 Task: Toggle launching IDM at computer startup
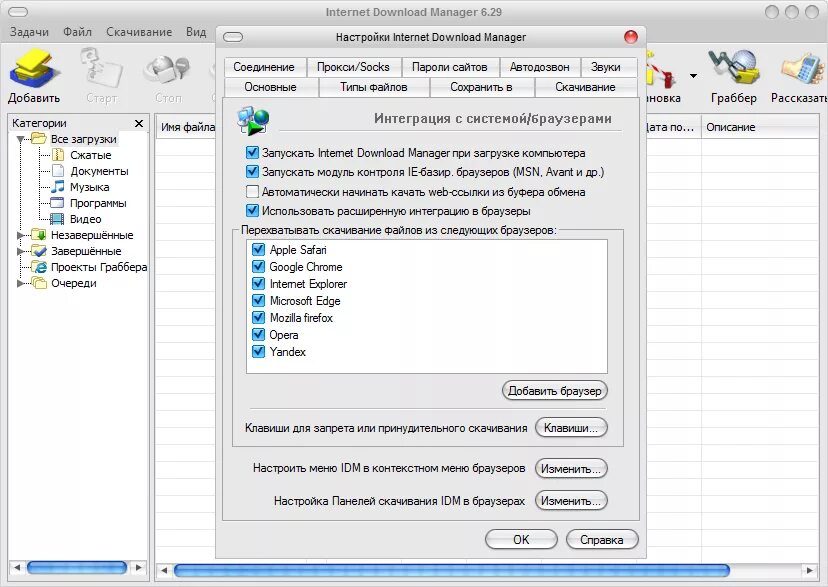[252, 153]
